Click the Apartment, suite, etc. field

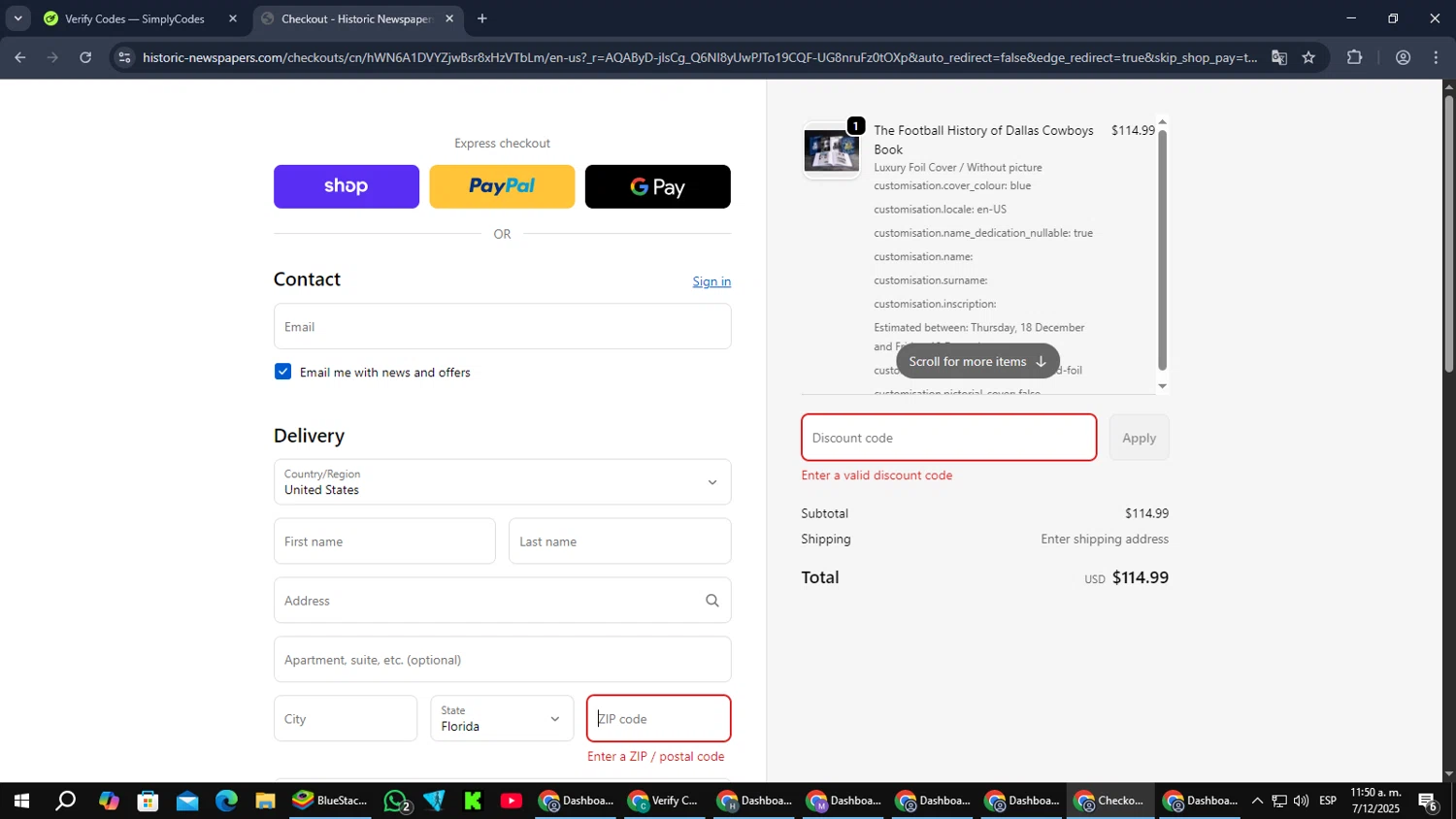(x=502, y=660)
